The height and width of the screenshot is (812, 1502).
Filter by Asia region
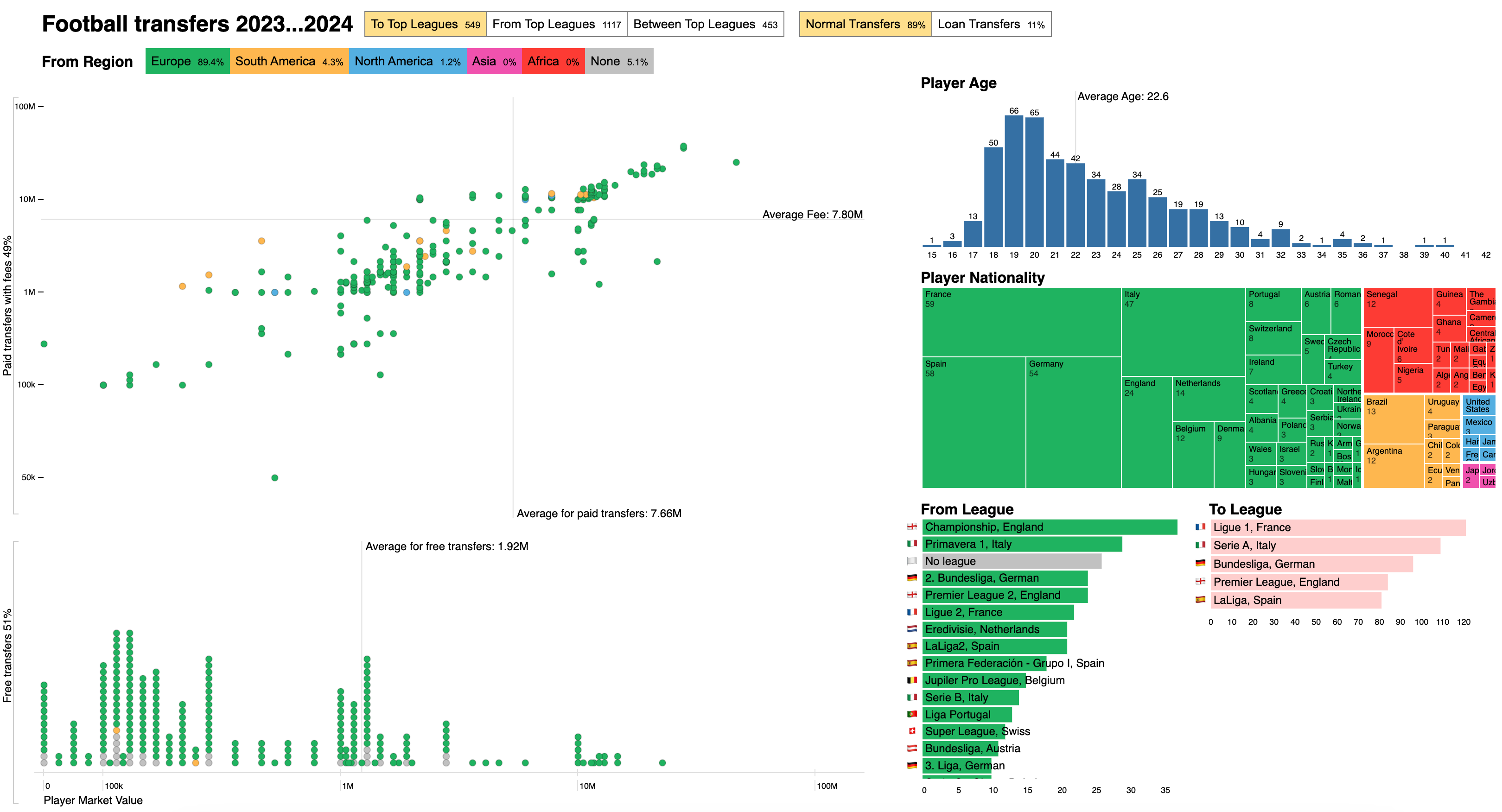[494, 61]
